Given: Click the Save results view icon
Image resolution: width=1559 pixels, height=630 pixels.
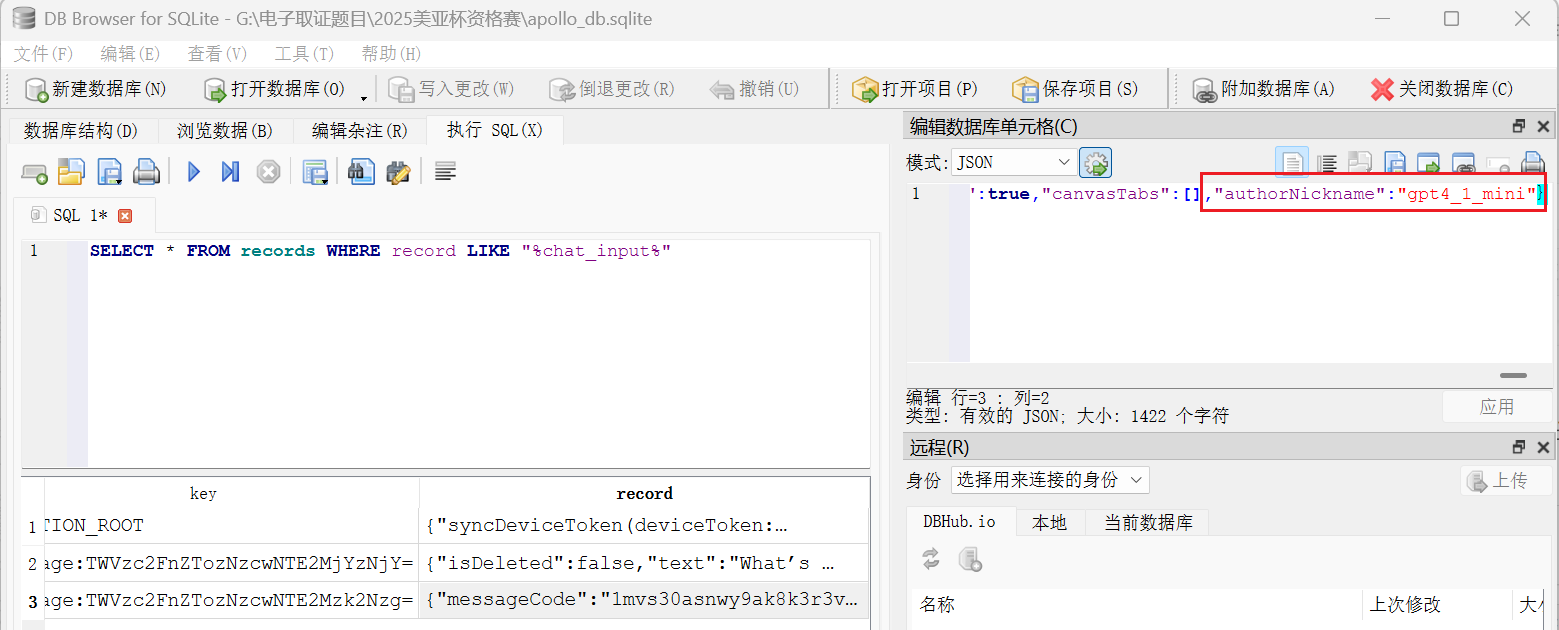Looking at the screenshot, I should pos(315,172).
